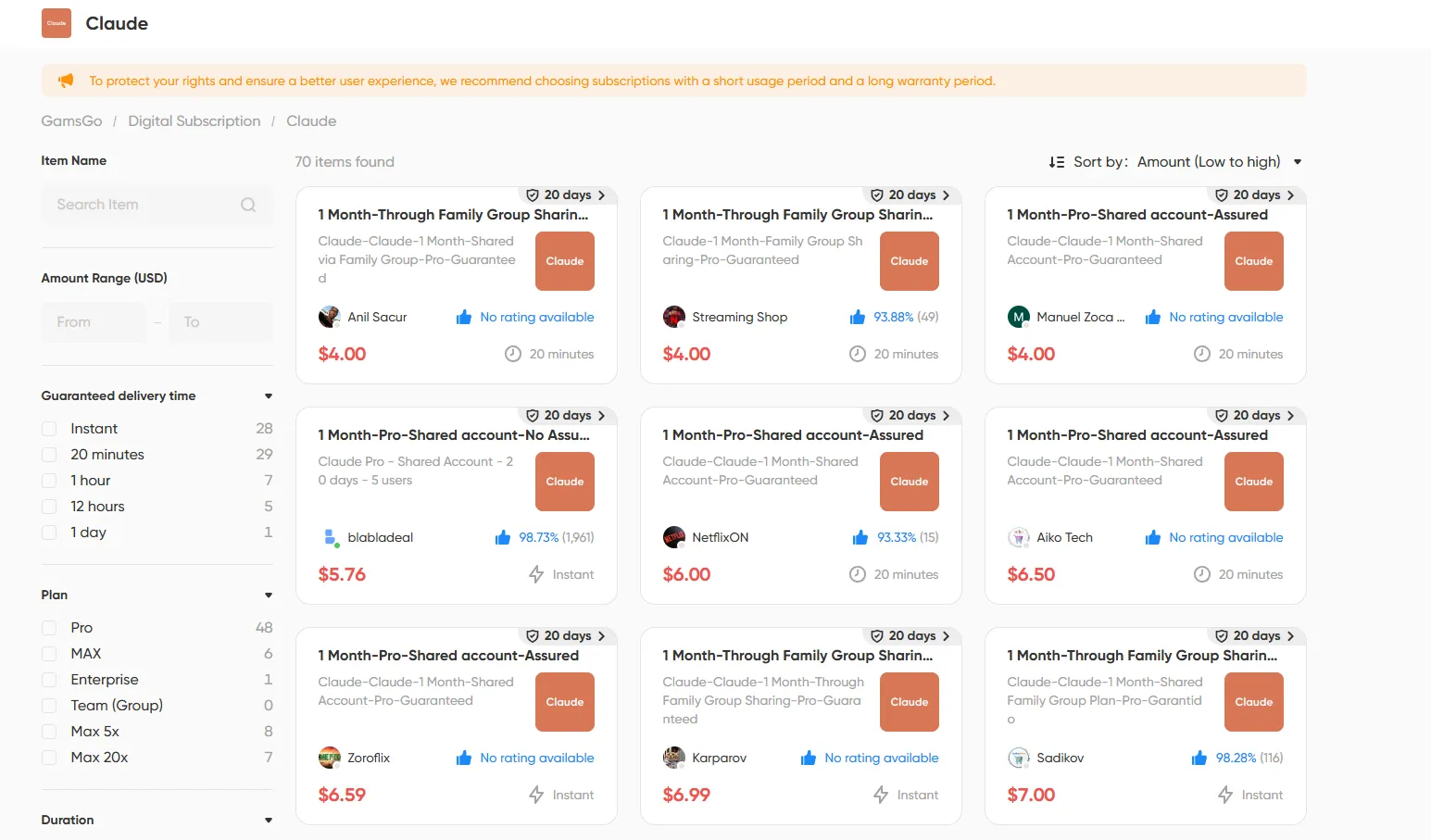Open the $5.76 Pro Shared account listing title

(454, 435)
